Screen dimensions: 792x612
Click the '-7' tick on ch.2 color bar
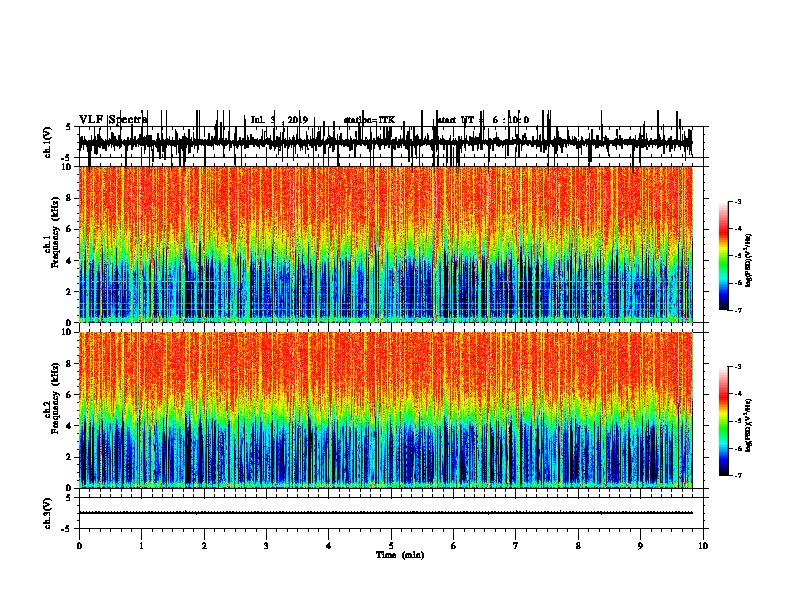coord(737,476)
